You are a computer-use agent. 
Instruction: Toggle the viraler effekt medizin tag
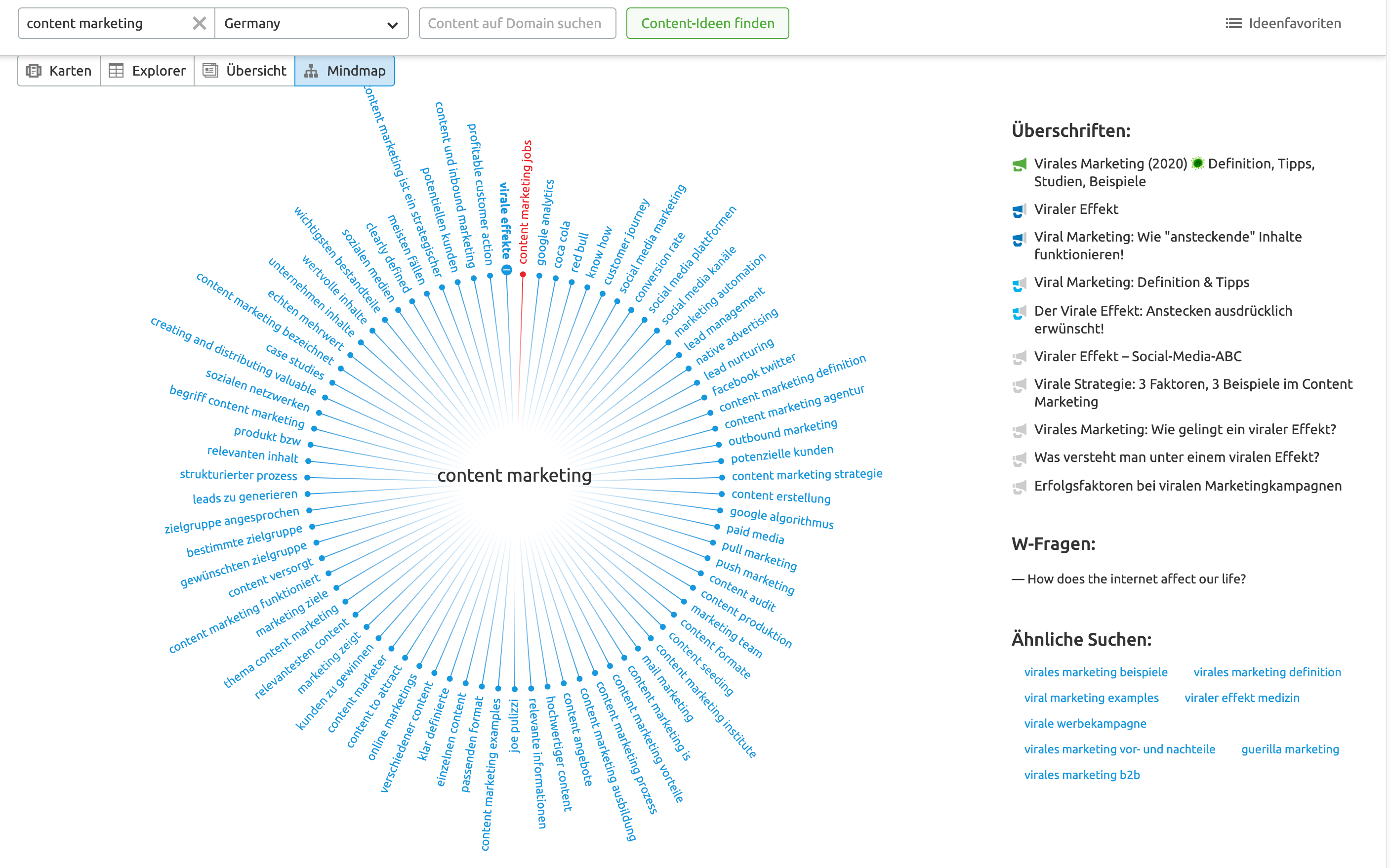(x=1242, y=697)
